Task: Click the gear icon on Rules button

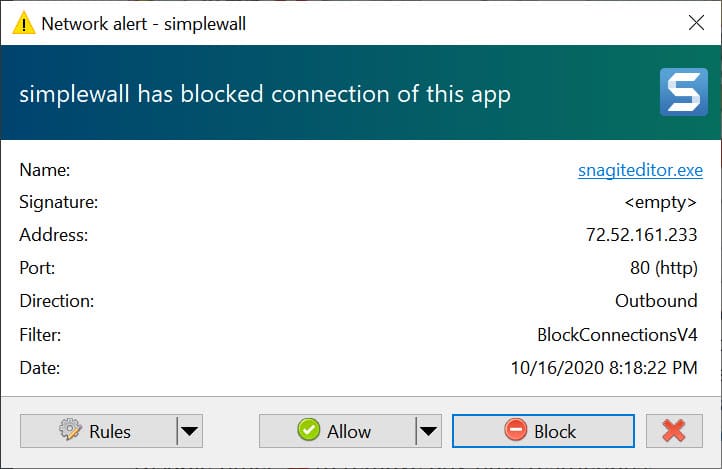Action: coord(70,430)
